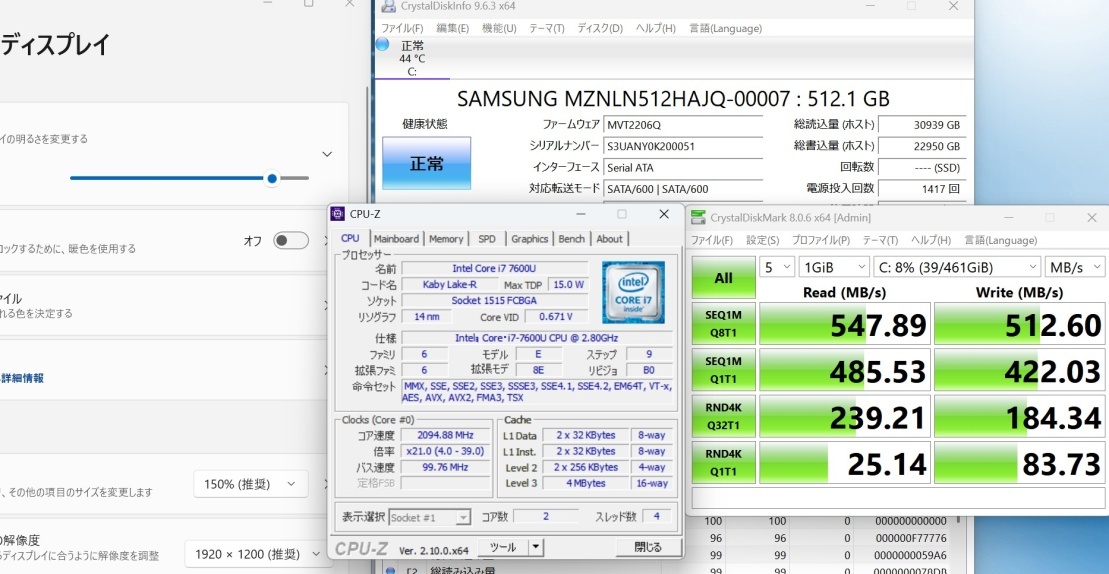Open テーマ(T) menu in CrystalDiskMark

click(881, 240)
